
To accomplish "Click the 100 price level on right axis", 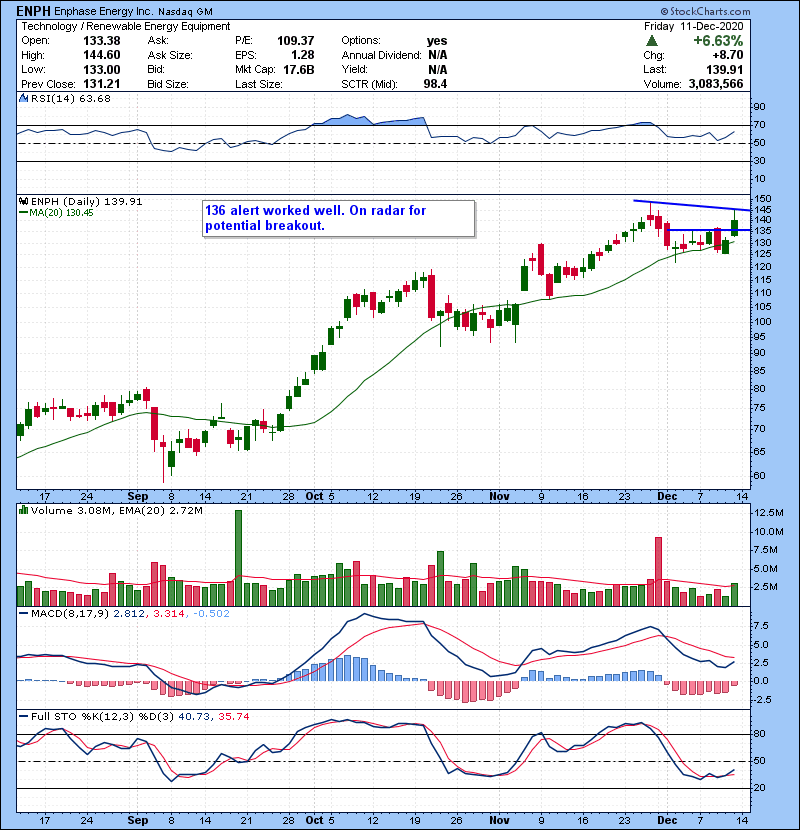I will tap(763, 321).
